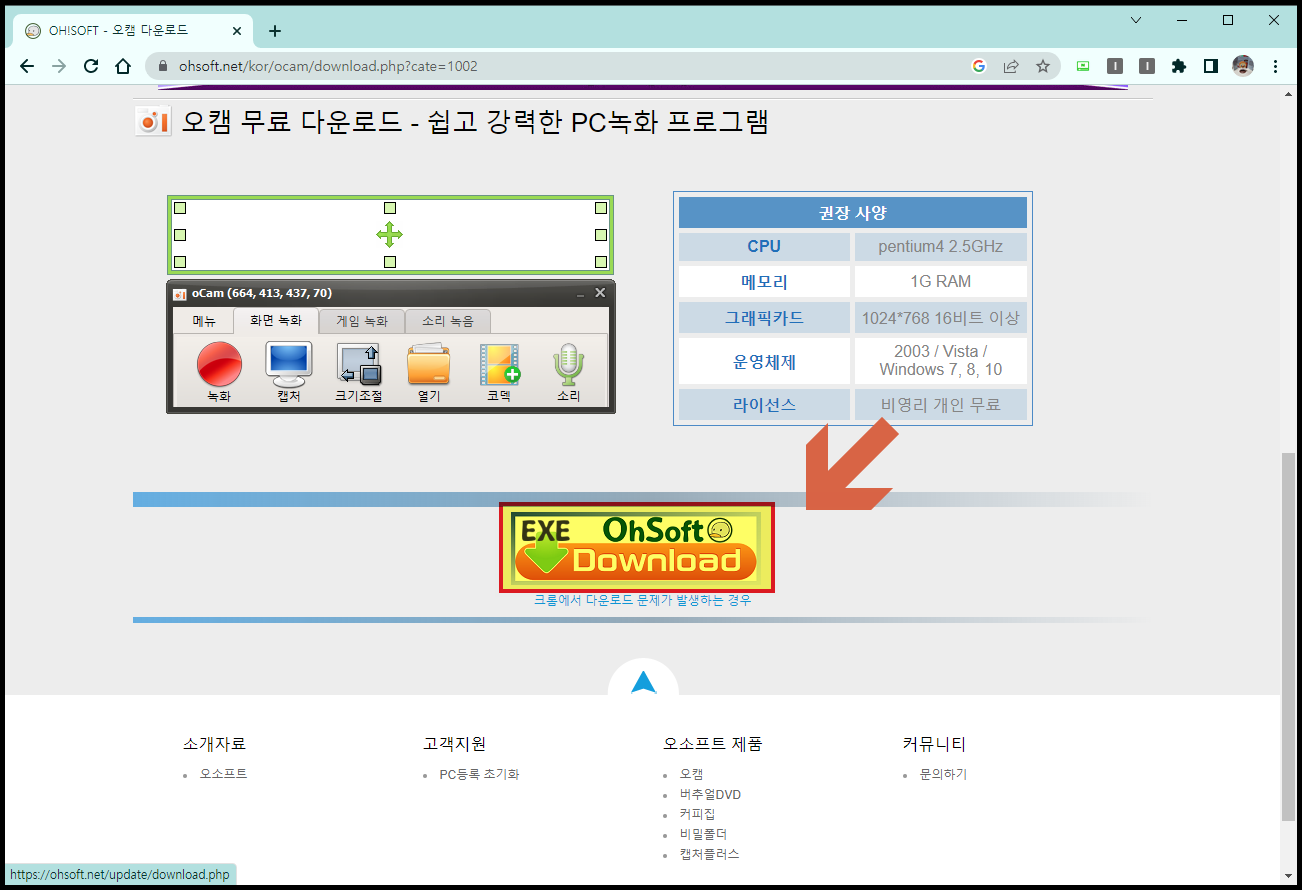Click the green move crosshair icon
The image size is (1302, 890).
pos(389,235)
